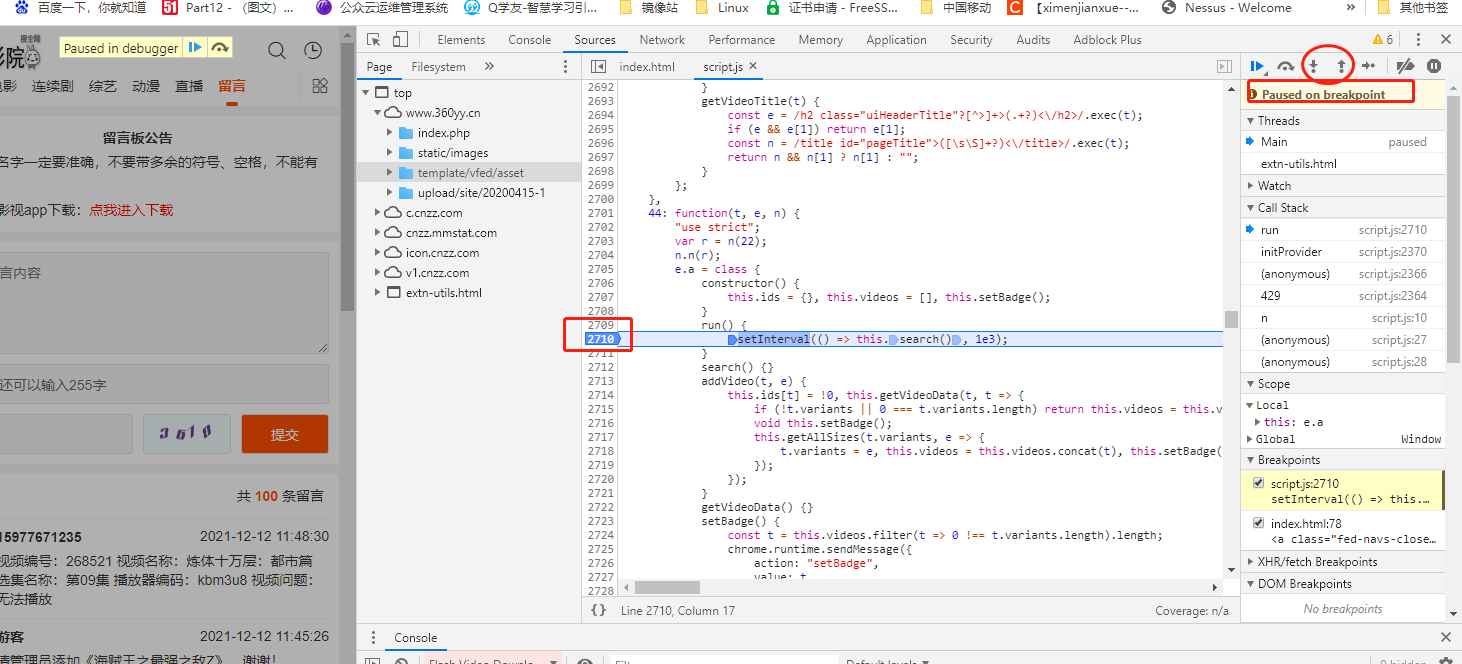Open the Console panel tab
The image size is (1462, 664).
click(529, 40)
